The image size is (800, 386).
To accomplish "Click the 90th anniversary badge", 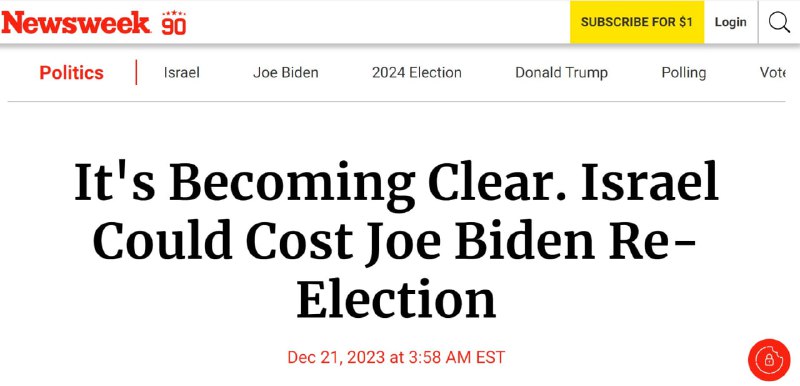I will [x=174, y=23].
